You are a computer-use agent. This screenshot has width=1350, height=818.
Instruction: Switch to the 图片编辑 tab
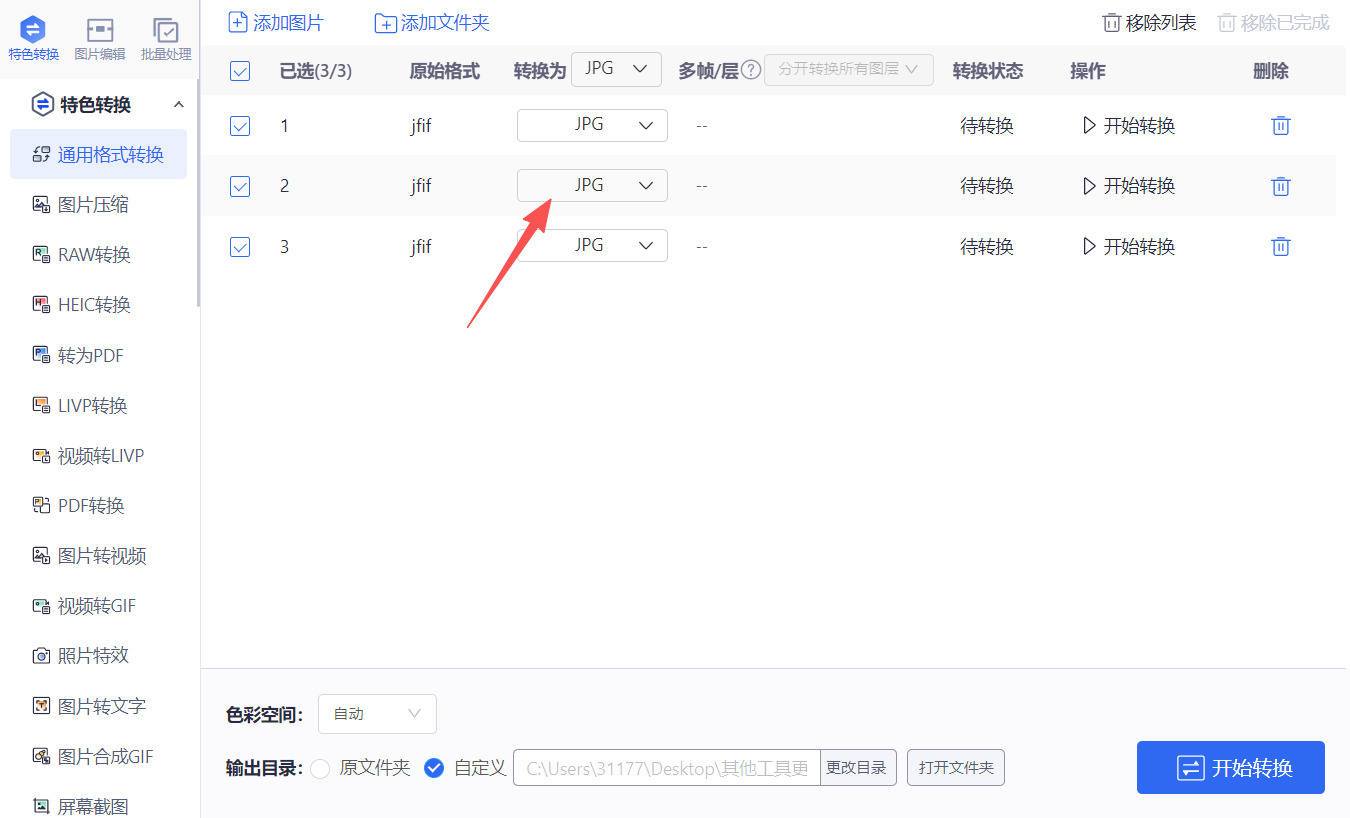[100, 38]
